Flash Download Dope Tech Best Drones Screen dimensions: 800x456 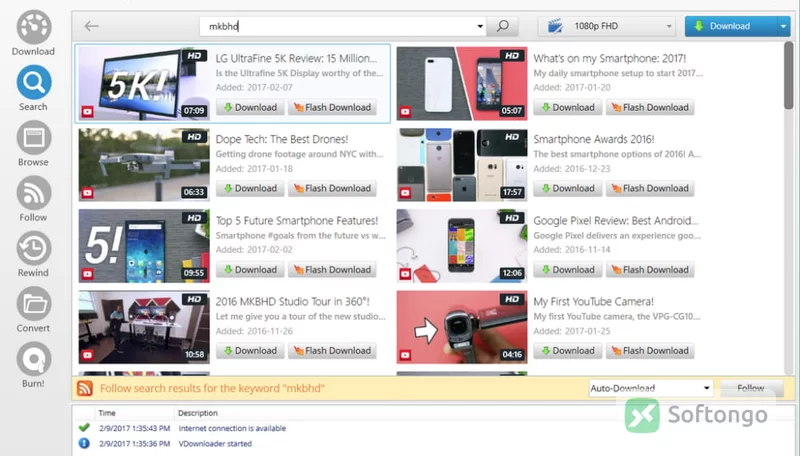[x=332, y=188]
